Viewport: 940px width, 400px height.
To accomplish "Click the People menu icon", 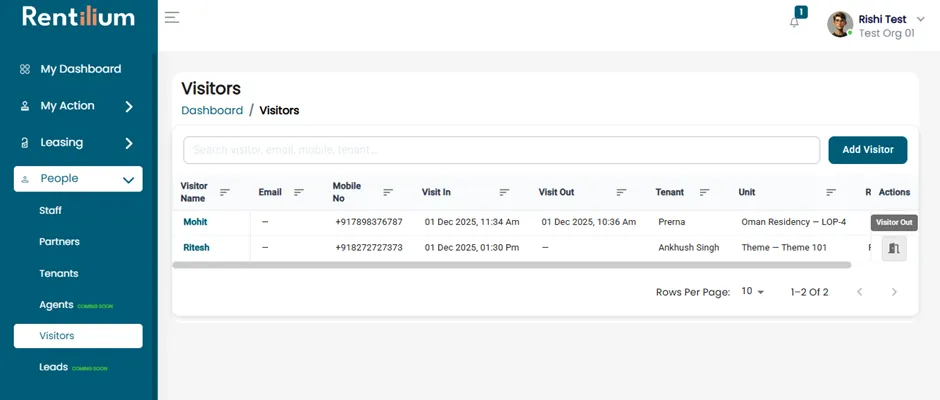I will click(x=25, y=179).
